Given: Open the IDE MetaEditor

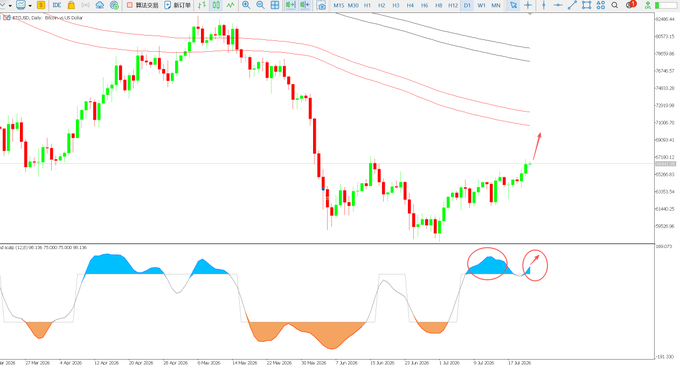Looking at the screenshot, I should point(57,5).
